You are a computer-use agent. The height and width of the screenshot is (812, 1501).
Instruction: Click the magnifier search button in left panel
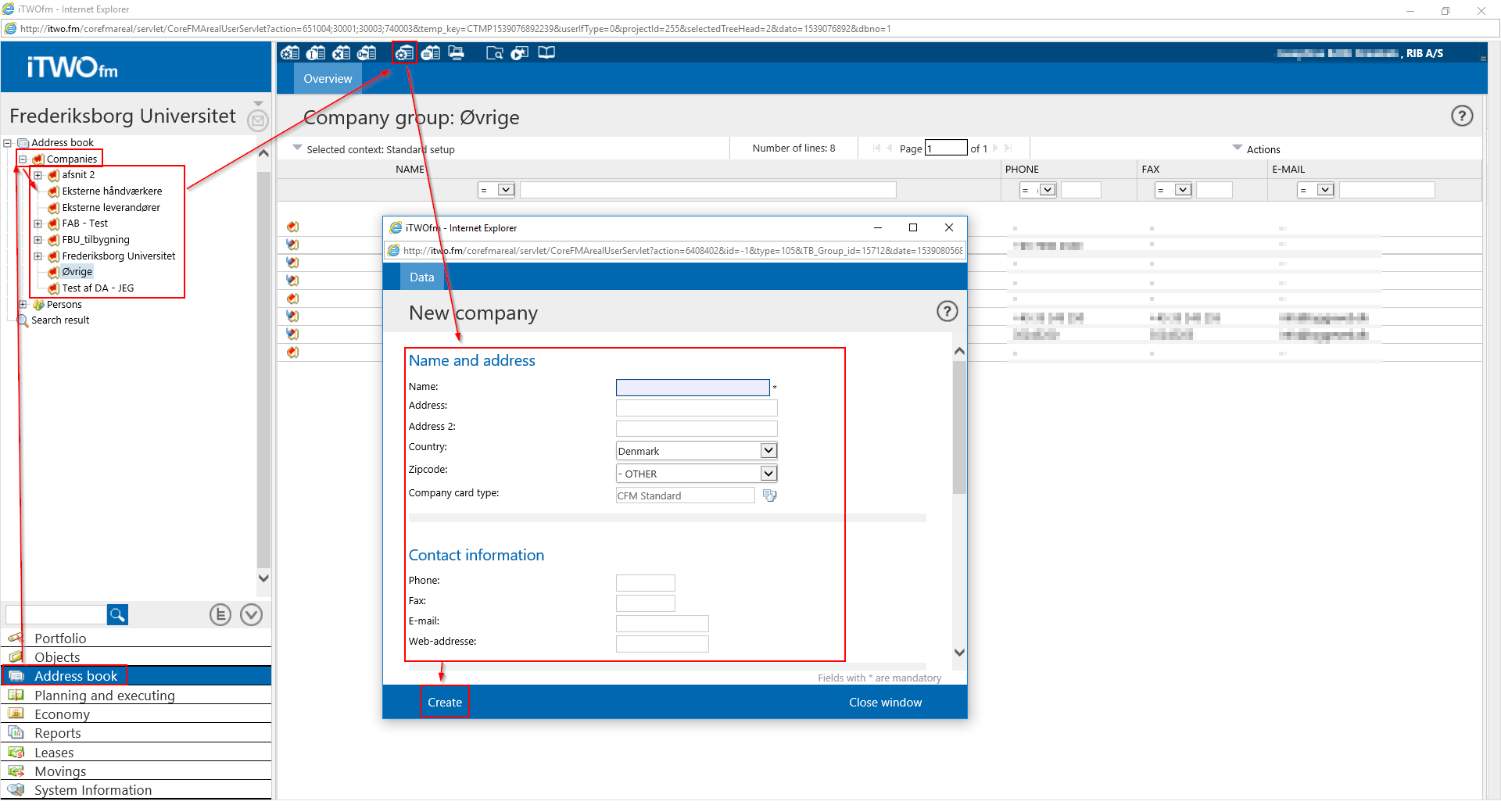coord(117,615)
